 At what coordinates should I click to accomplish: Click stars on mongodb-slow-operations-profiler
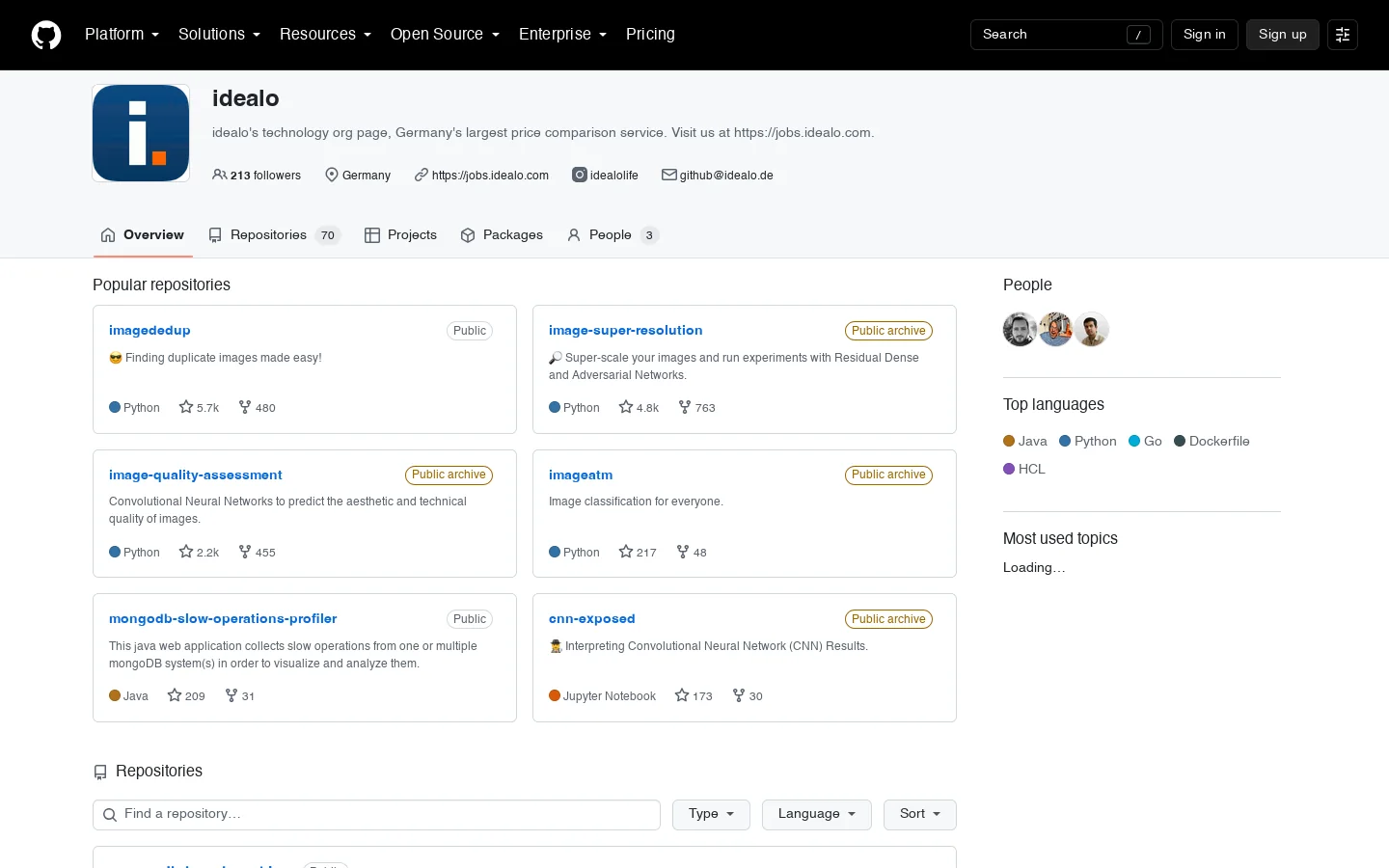(186, 696)
